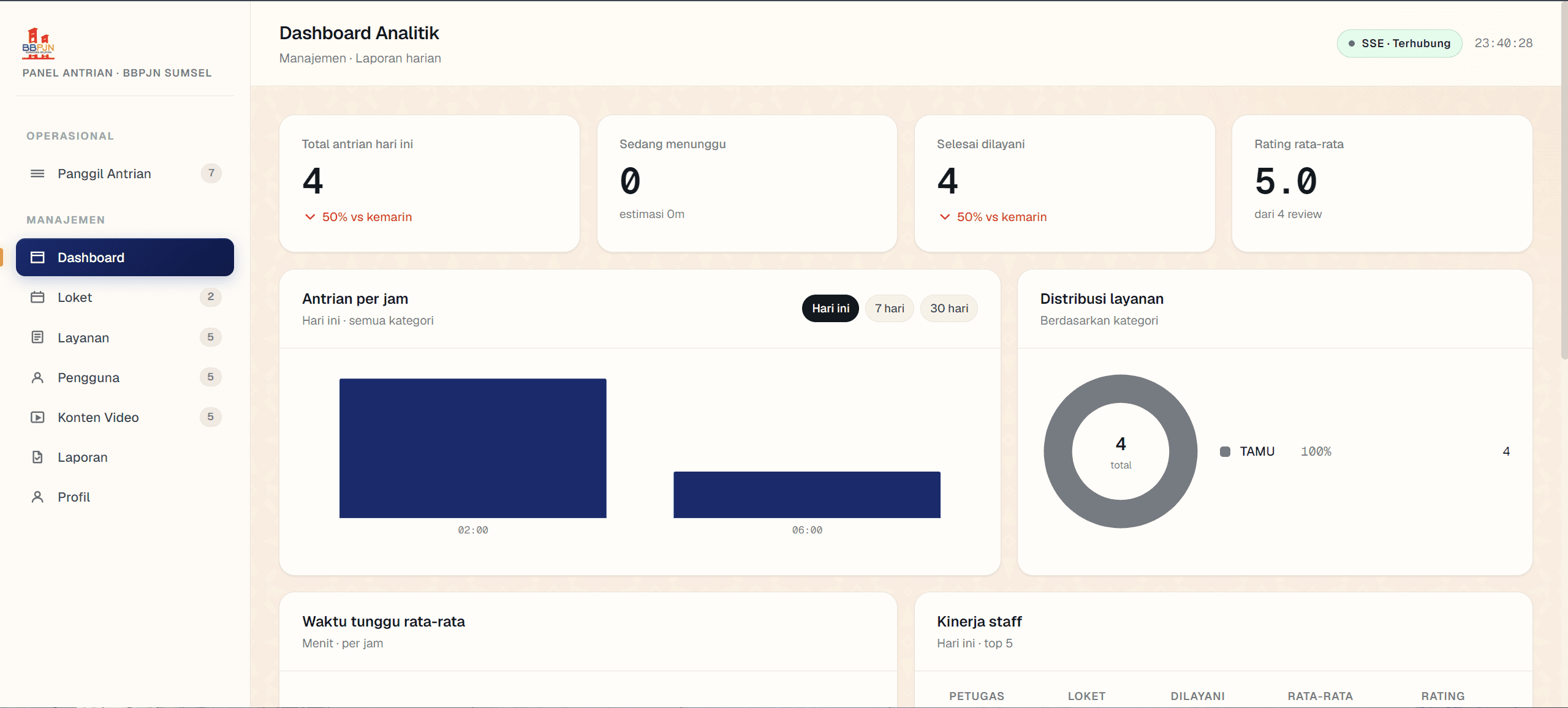
Task: Open the Dashboard menu item
Action: pos(125,257)
